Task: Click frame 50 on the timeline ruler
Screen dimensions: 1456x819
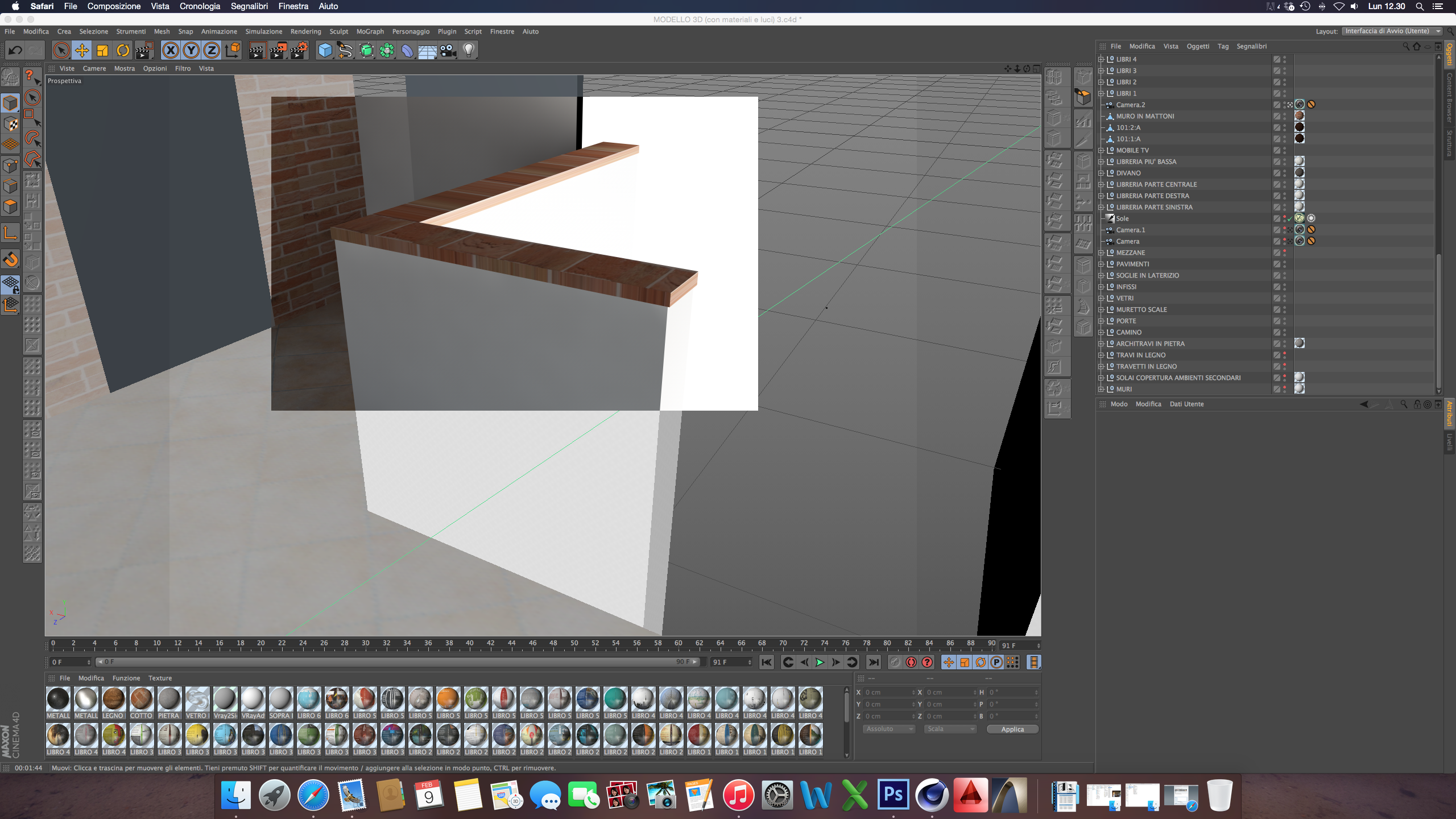Action: [x=574, y=643]
